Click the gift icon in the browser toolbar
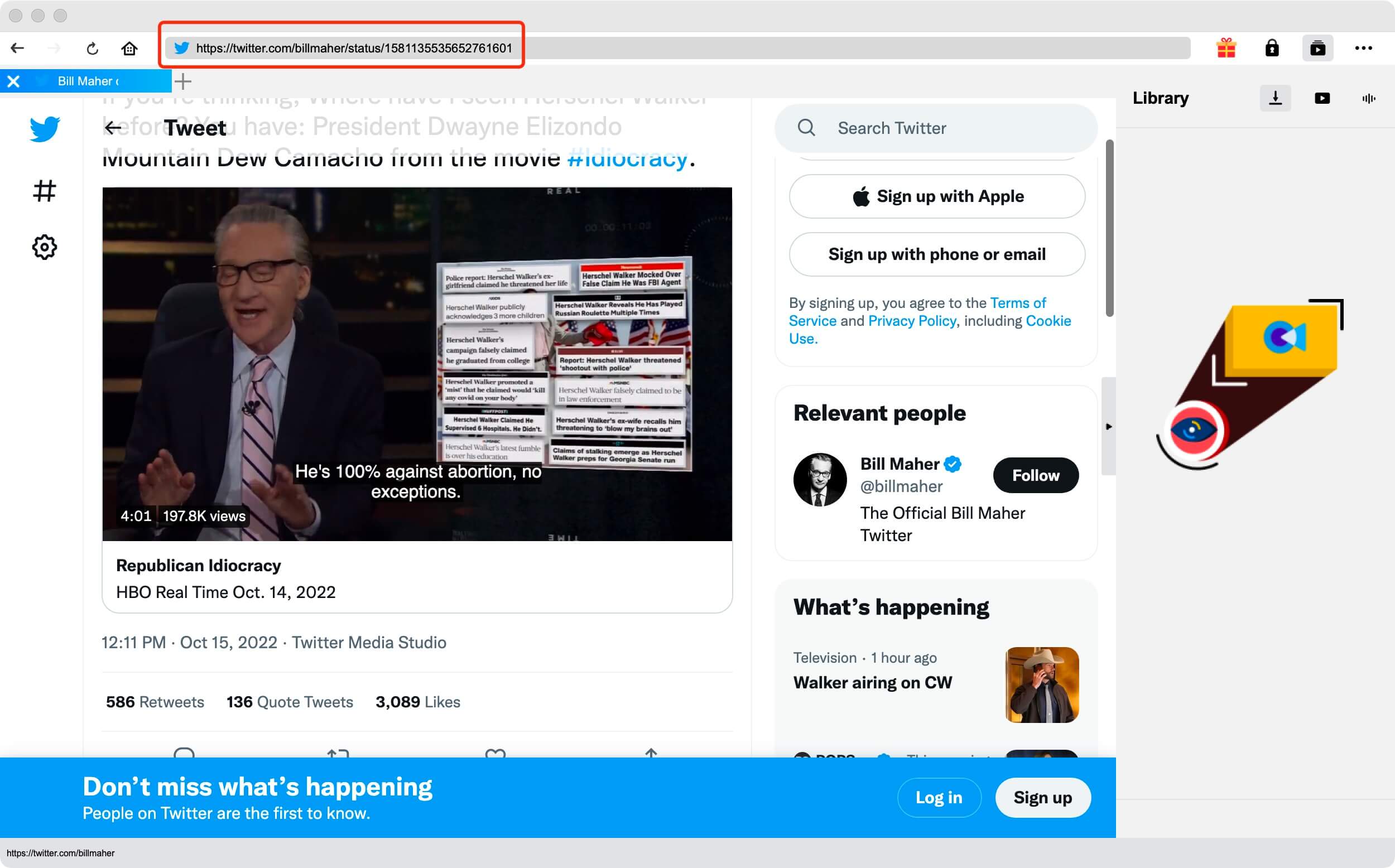This screenshot has height=868, width=1395. coord(1226,48)
